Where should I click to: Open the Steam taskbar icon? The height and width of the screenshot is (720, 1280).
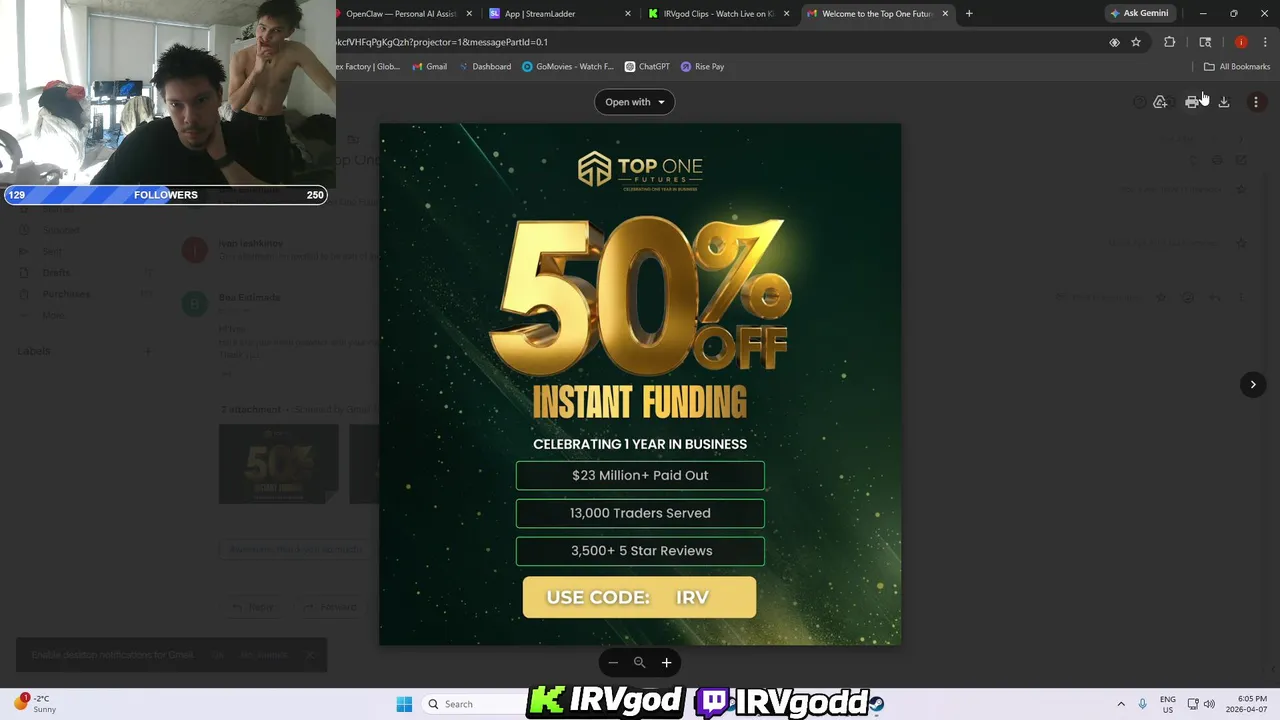[876, 704]
